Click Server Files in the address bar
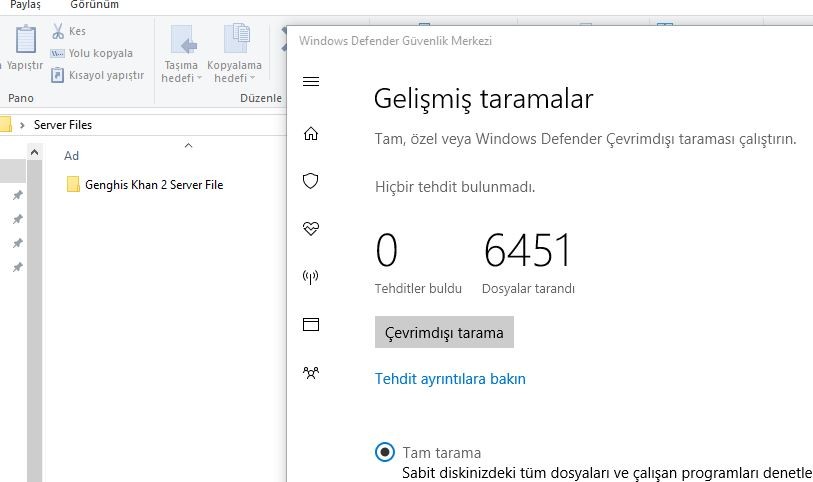The width and height of the screenshot is (813, 482). coord(63,125)
